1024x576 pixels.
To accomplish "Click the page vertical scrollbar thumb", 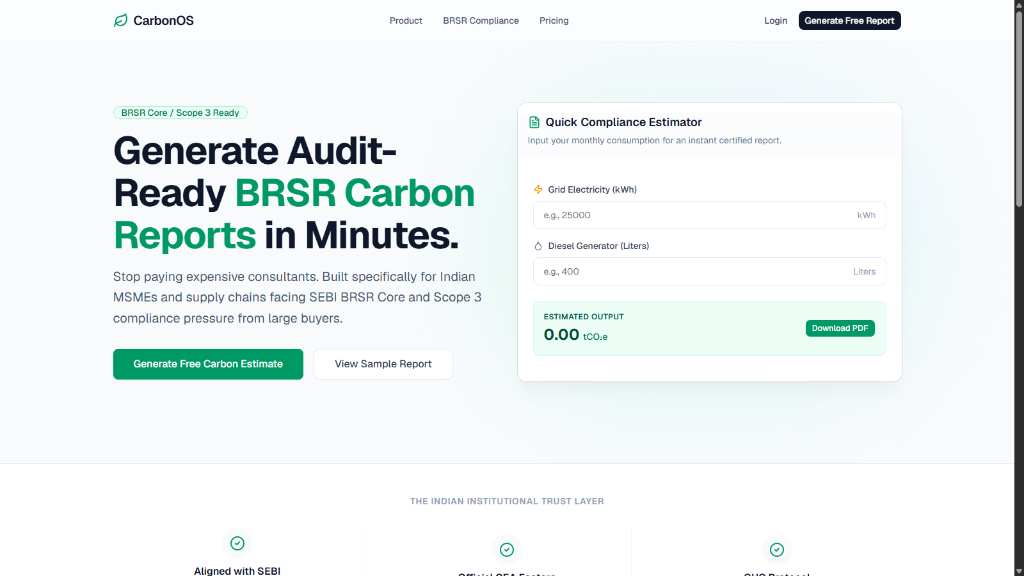I will click(1019, 108).
